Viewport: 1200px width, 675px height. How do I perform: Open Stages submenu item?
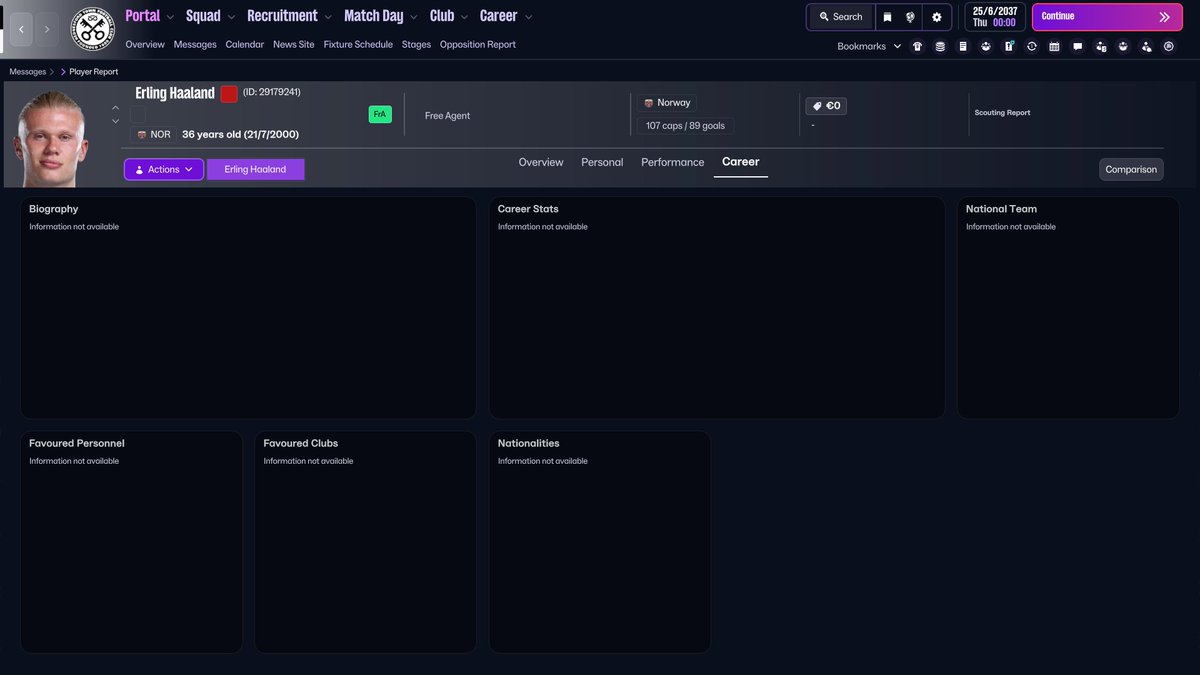pyautogui.click(x=417, y=45)
